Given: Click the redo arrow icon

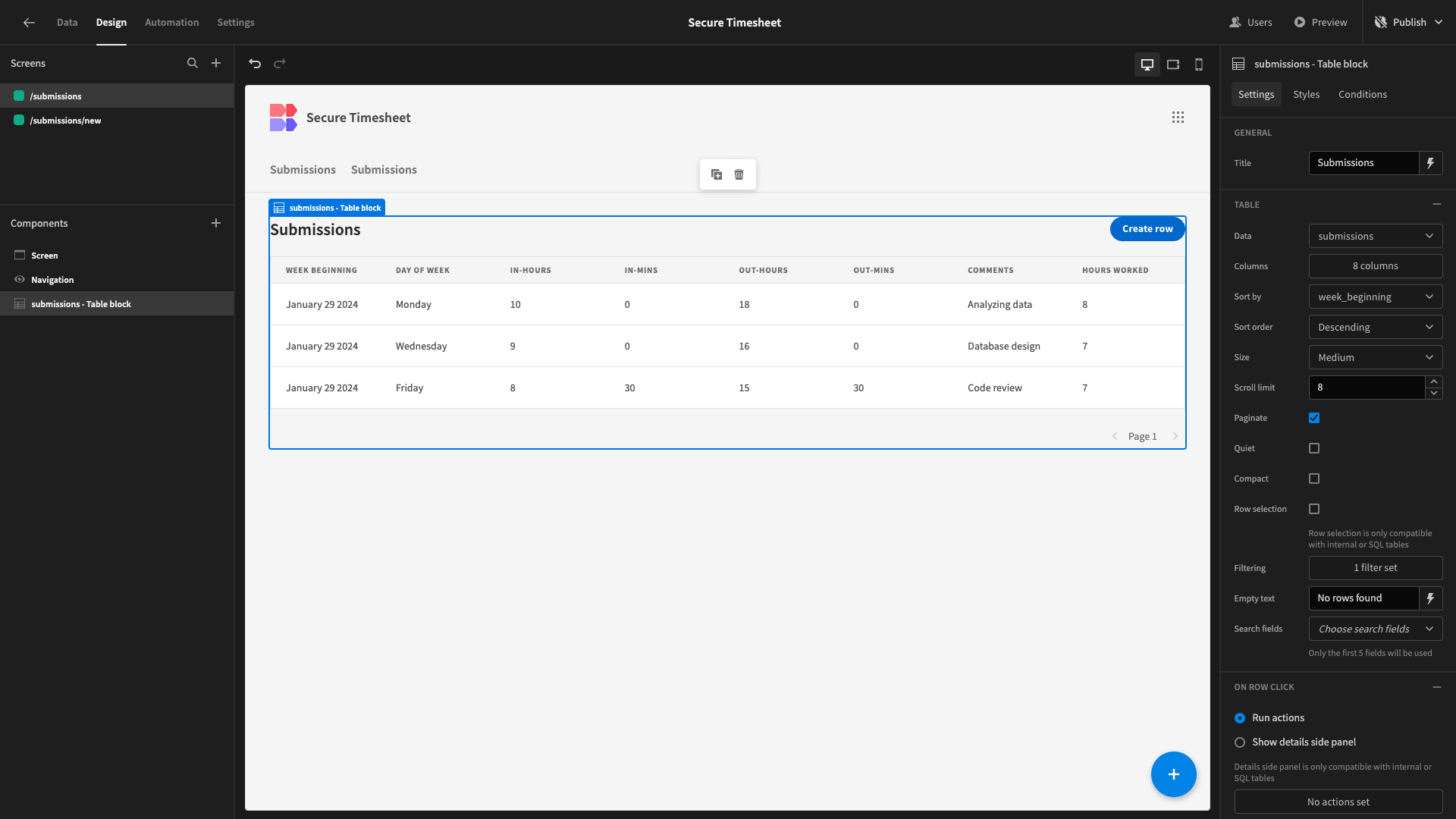Looking at the screenshot, I should point(280,64).
